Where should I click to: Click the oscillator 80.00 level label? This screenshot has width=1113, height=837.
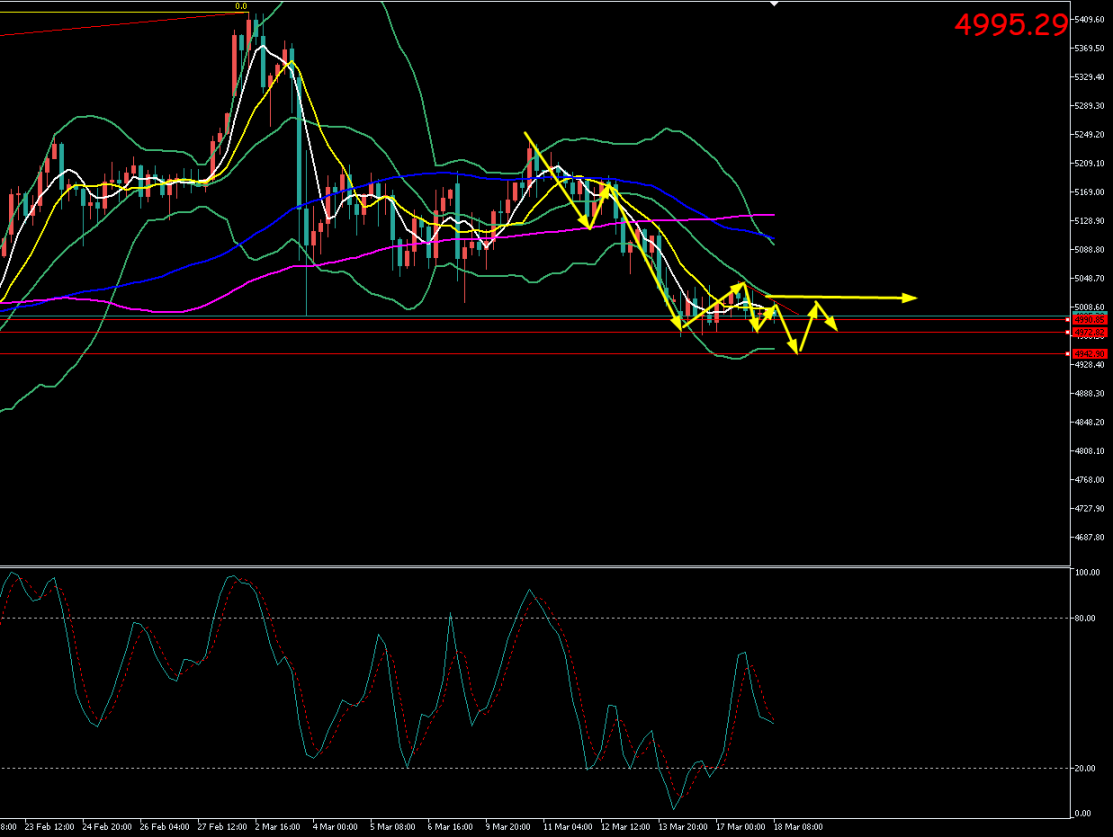pyautogui.click(x=1086, y=618)
